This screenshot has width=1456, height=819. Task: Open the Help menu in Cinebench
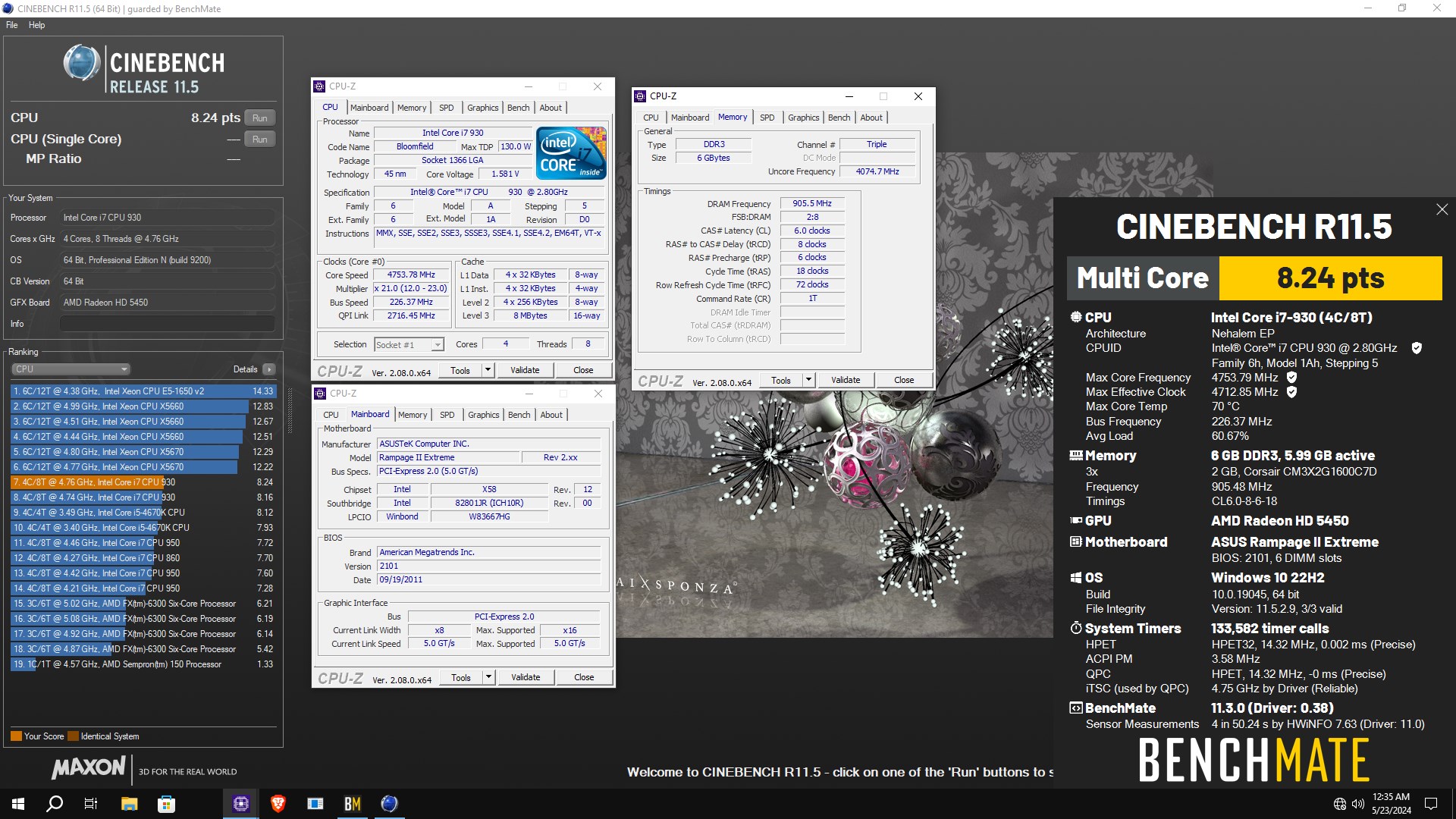[36, 25]
